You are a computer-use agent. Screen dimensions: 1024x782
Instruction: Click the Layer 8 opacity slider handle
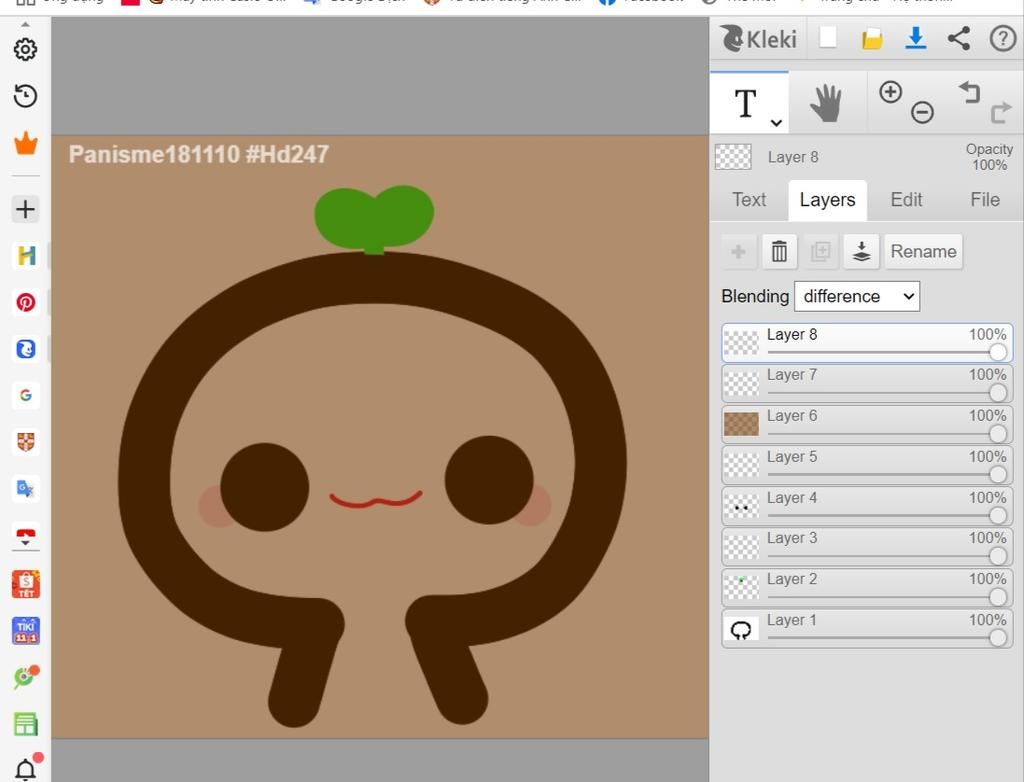[998, 352]
